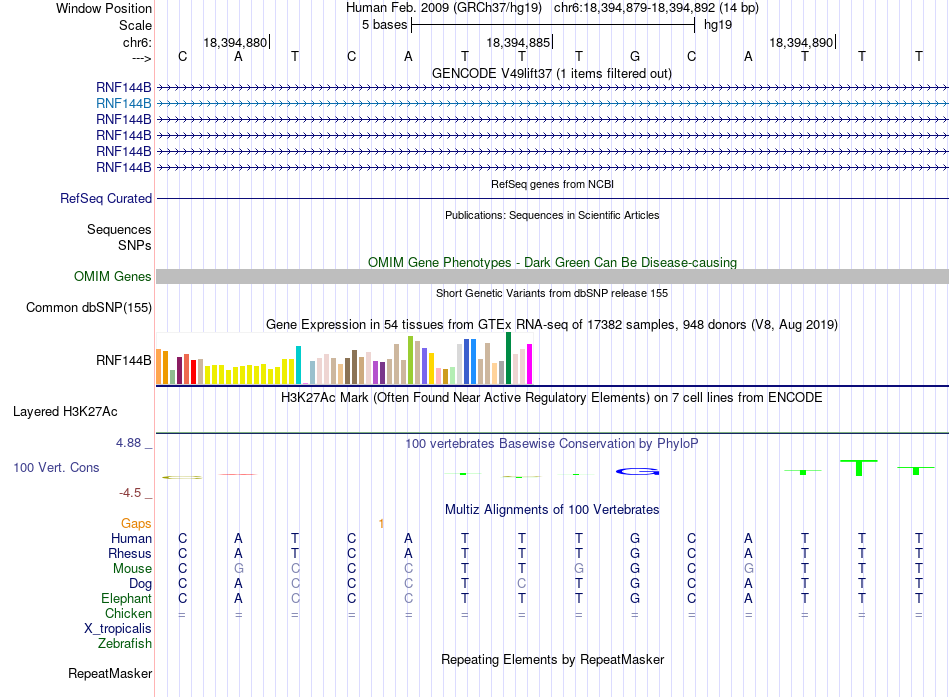Select the Mouse species alignment label
The width and height of the screenshot is (950, 697).
pos(132,569)
